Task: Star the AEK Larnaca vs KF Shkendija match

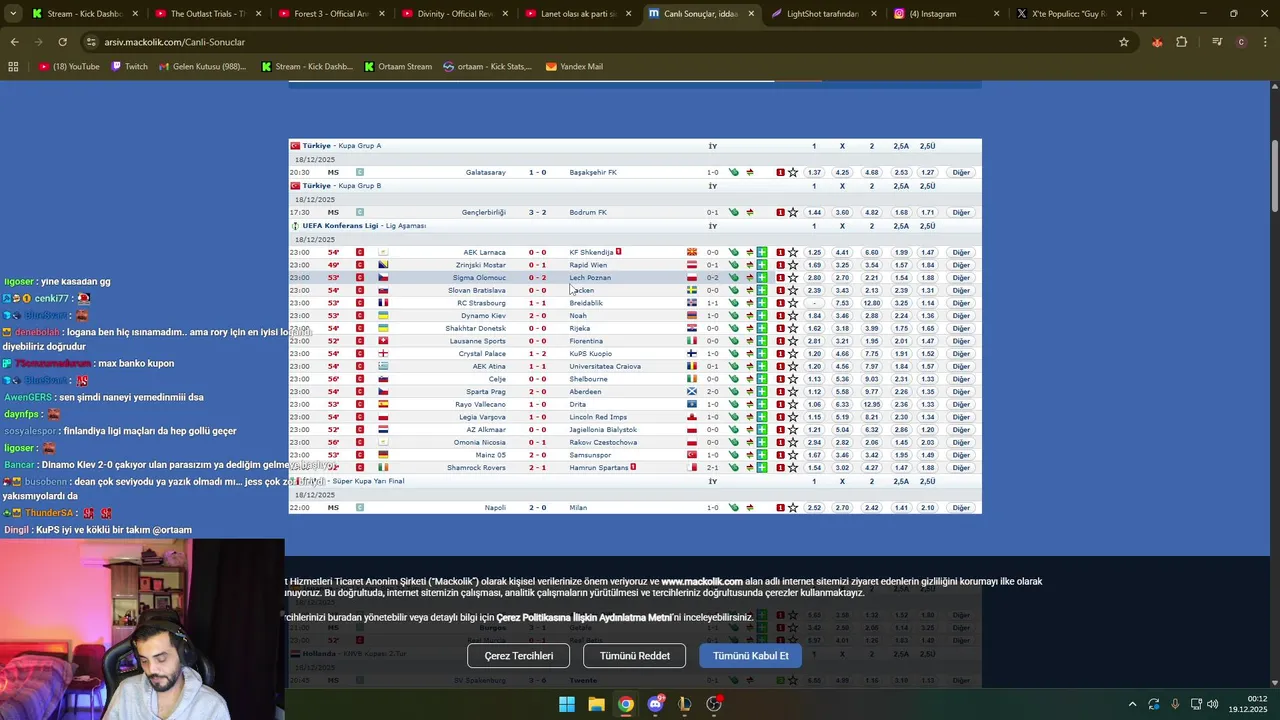Action: coord(793,252)
